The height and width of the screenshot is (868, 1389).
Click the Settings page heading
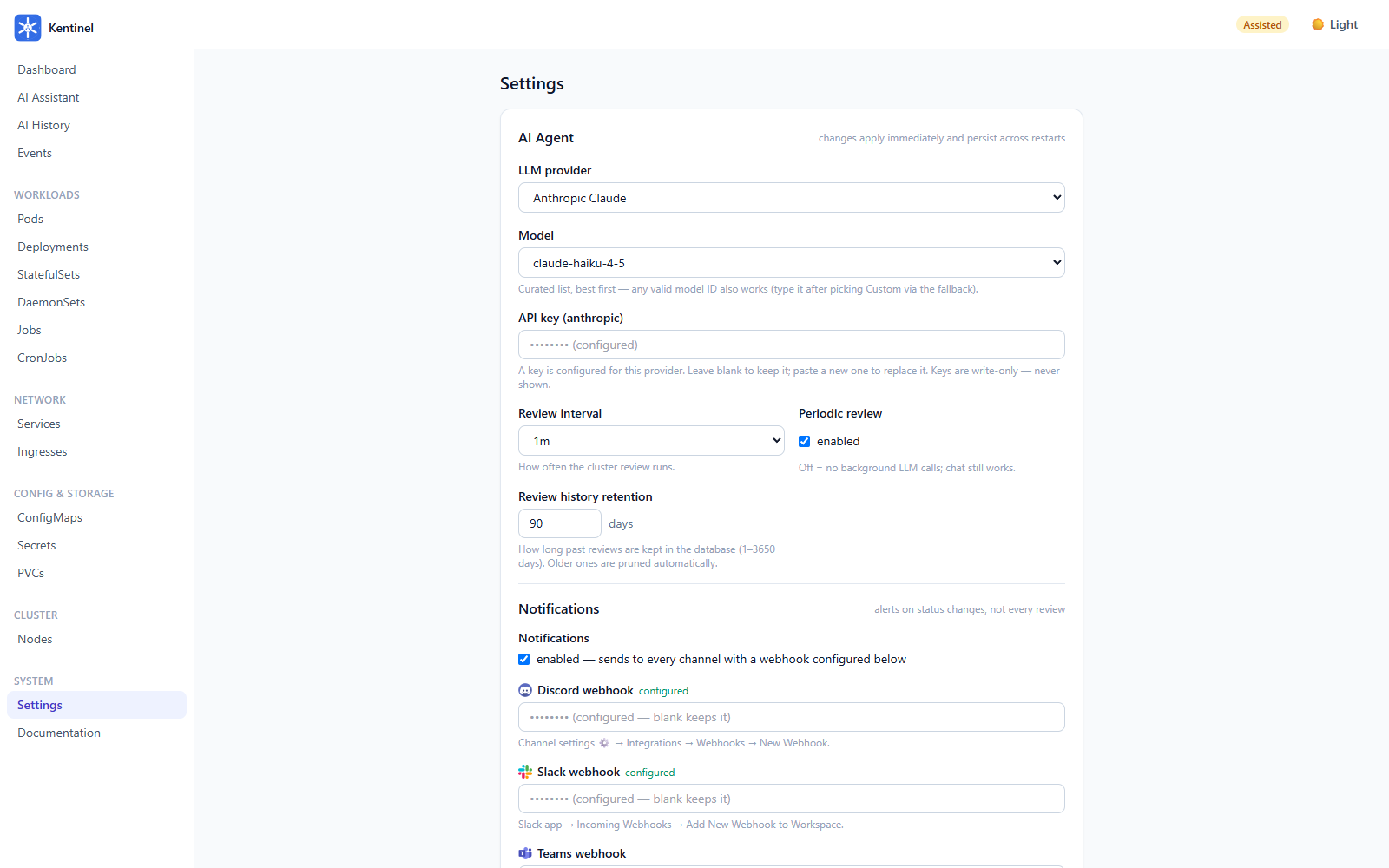coord(532,83)
